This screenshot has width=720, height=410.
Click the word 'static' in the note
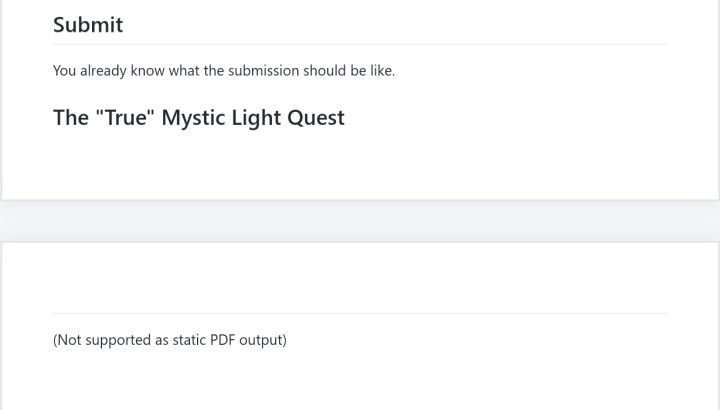coord(188,340)
